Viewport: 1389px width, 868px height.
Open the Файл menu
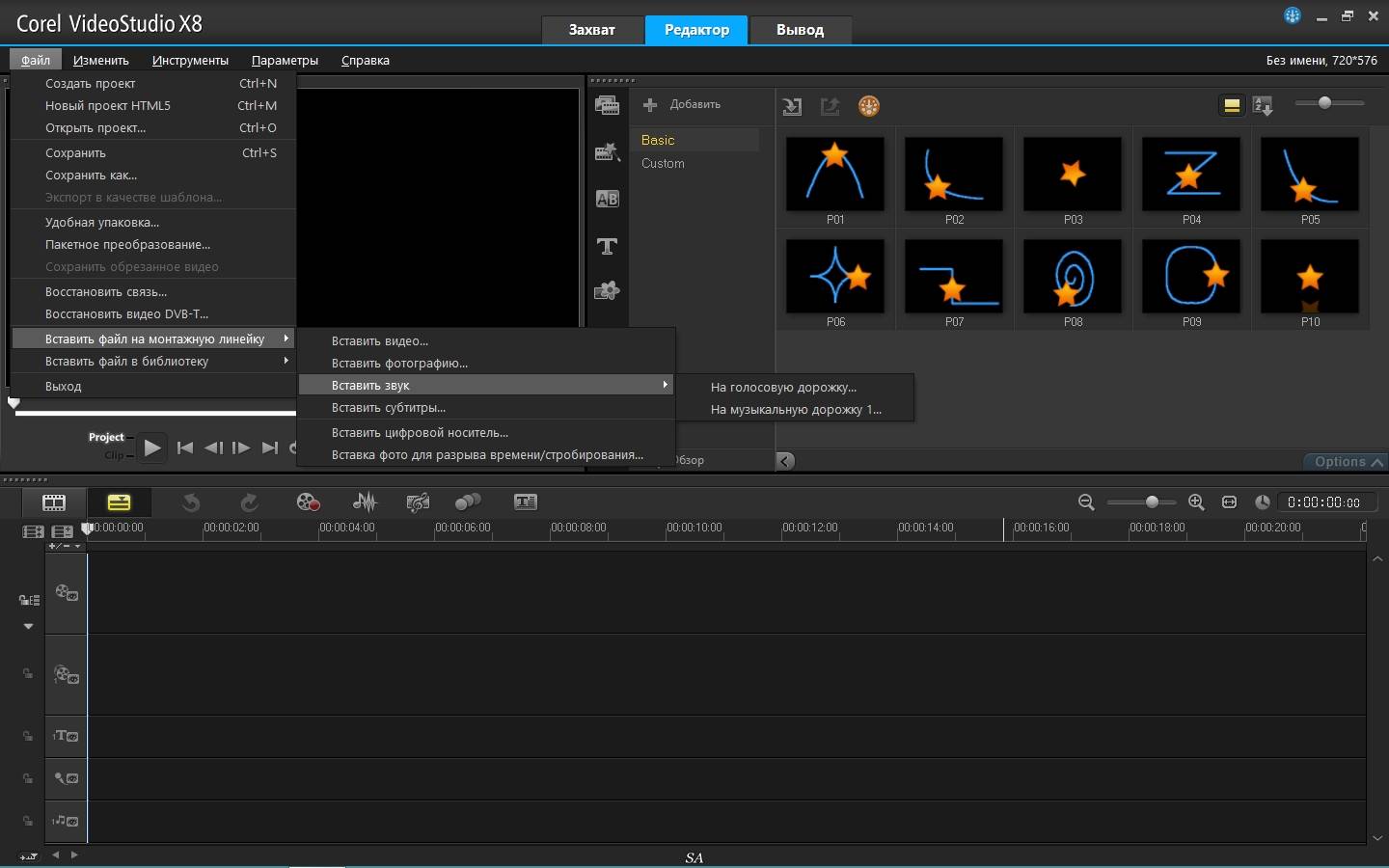coord(36,60)
